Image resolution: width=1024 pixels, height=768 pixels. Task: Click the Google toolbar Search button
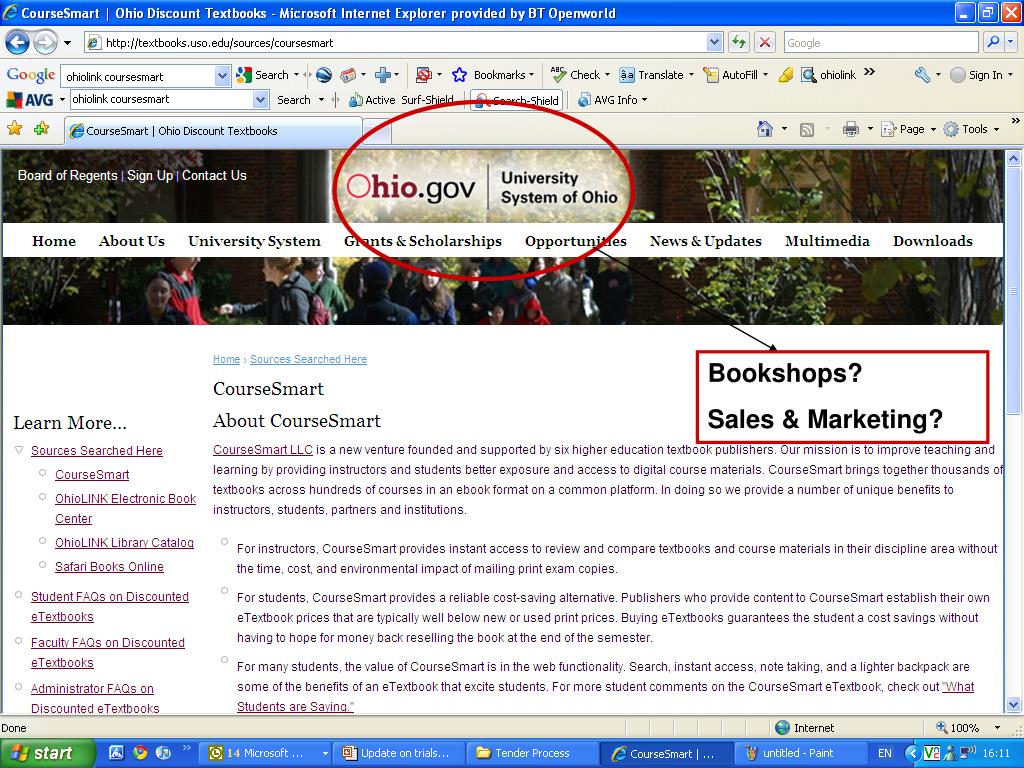263,75
